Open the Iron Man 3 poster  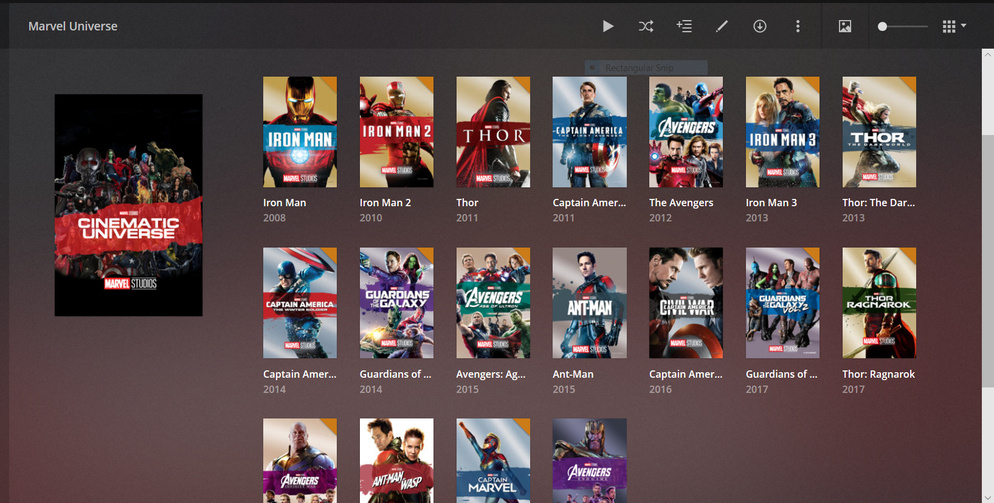click(x=782, y=132)
